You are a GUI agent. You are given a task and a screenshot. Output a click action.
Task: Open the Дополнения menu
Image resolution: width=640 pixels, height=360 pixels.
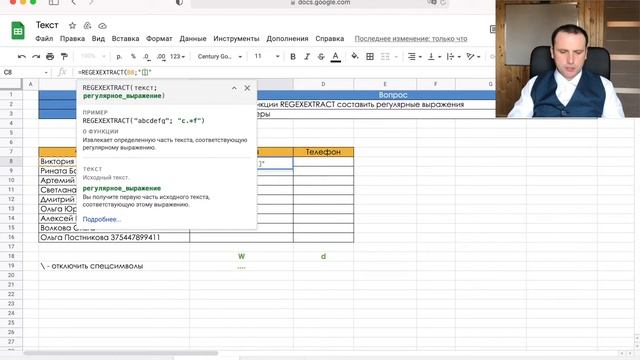tap(287, 39)
